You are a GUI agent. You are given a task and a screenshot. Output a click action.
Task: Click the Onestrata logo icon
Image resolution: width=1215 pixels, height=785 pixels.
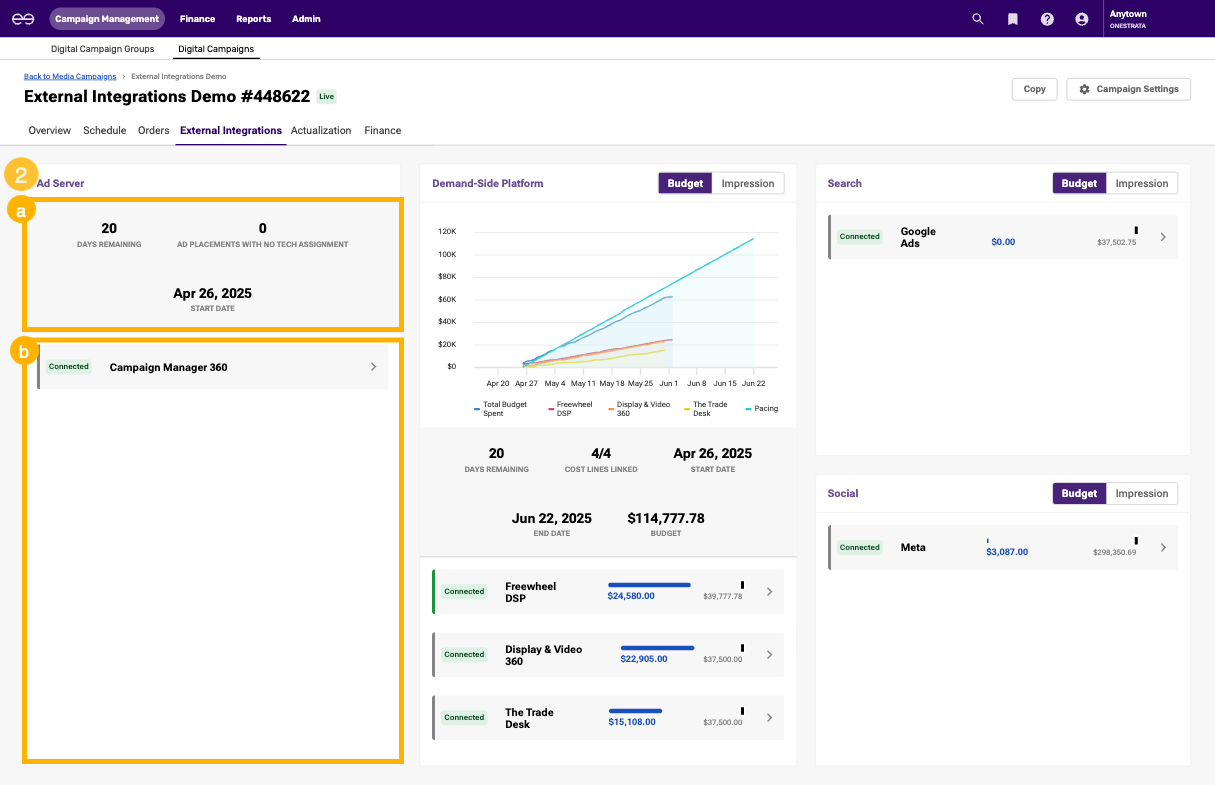pos(23,19)
